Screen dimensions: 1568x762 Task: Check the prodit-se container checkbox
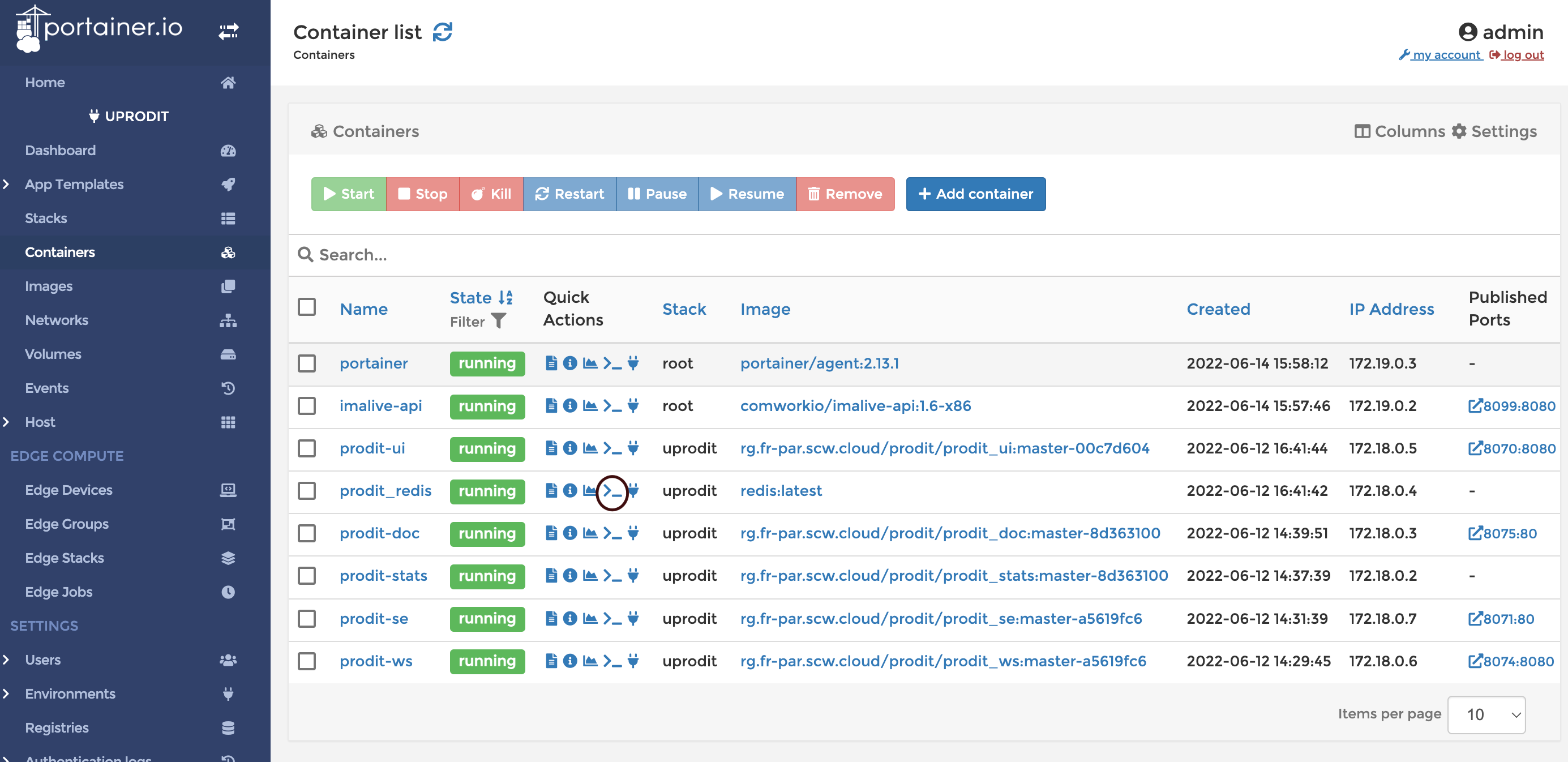(307, 618)
